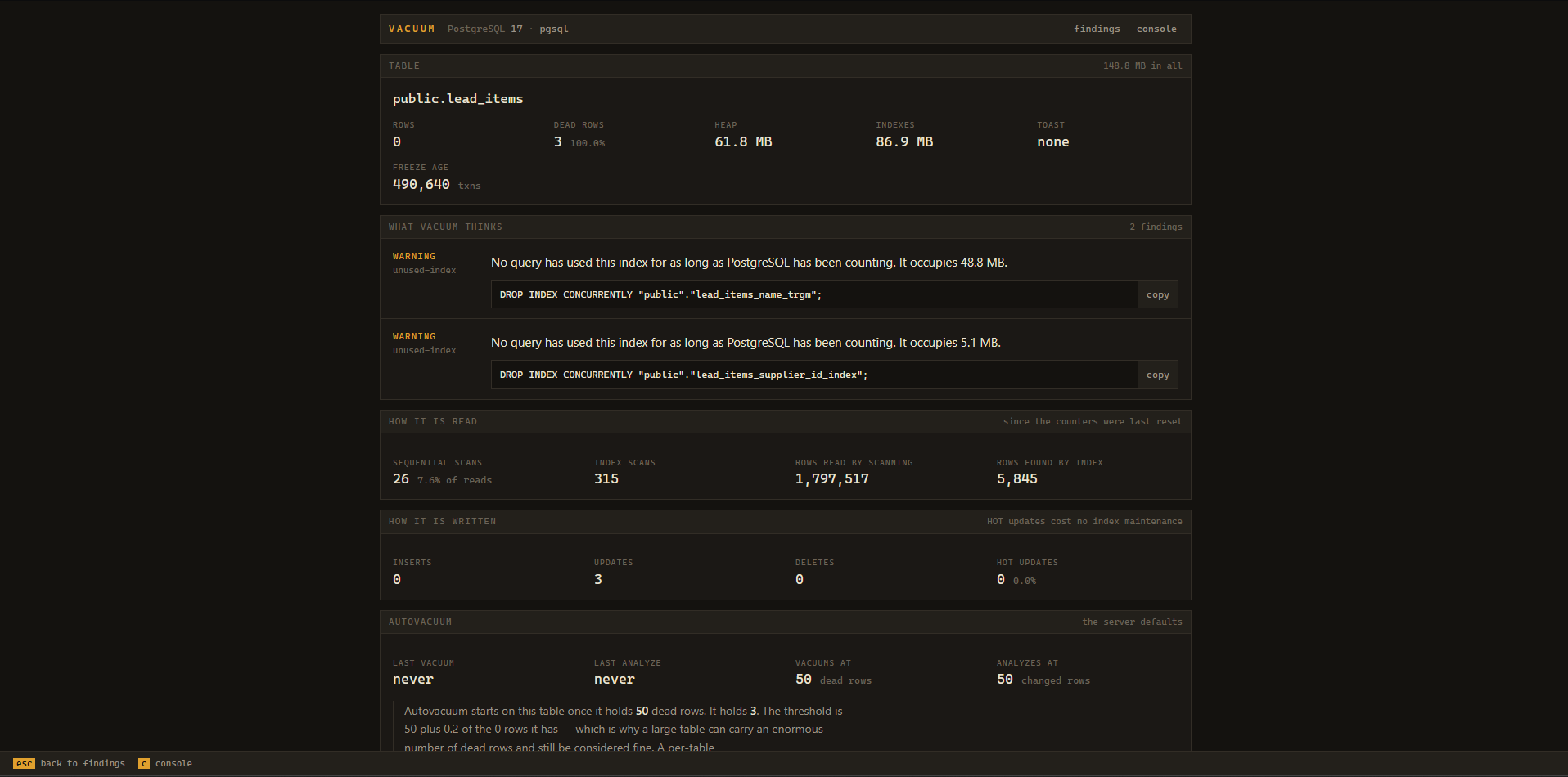1568x777 pixels.
Task: Click back to findings in footer
Action: pos(83,763)
